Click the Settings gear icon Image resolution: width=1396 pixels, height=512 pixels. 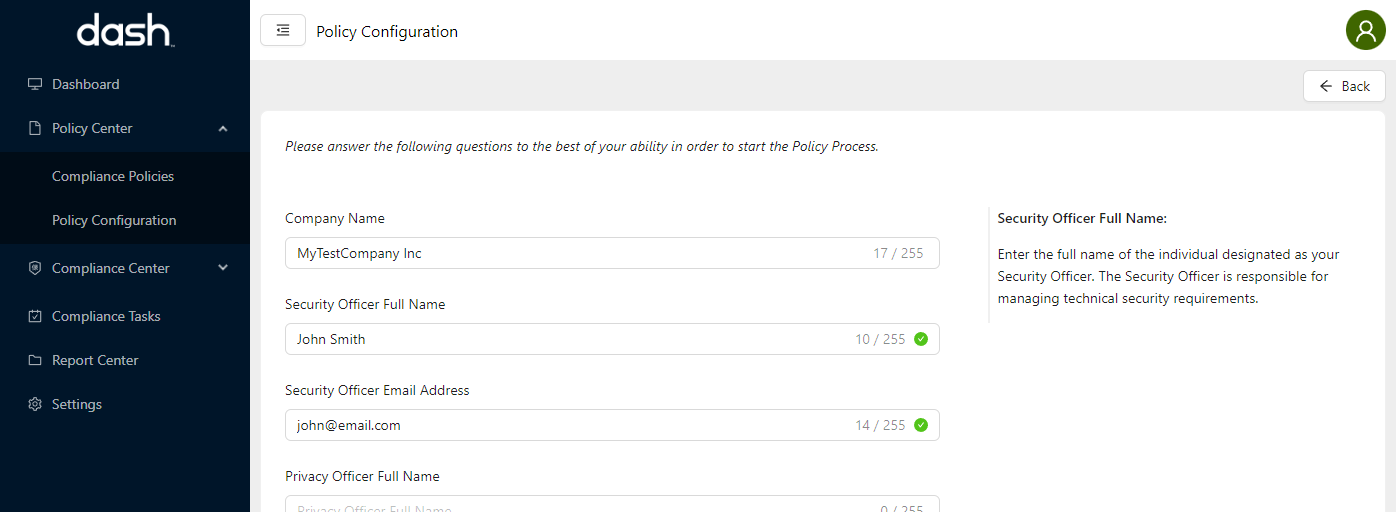click(35, 404)
